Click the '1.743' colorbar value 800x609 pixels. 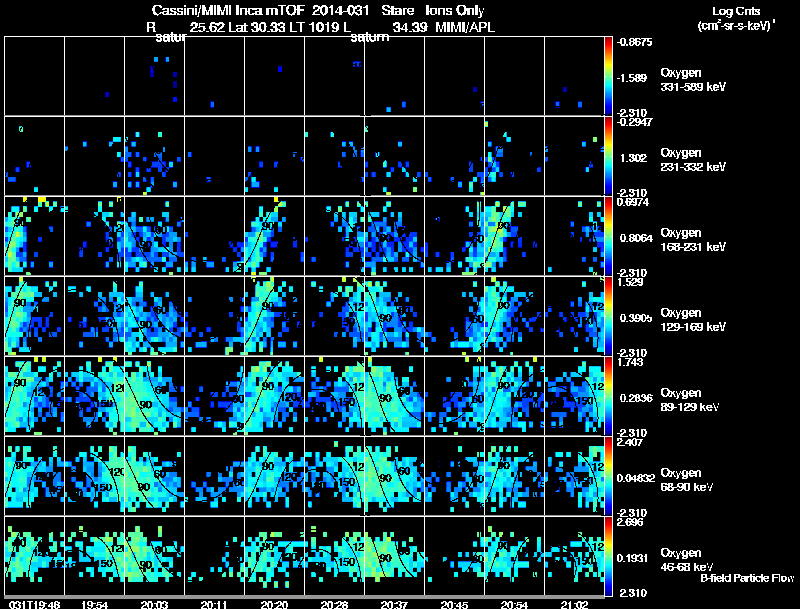631,362
